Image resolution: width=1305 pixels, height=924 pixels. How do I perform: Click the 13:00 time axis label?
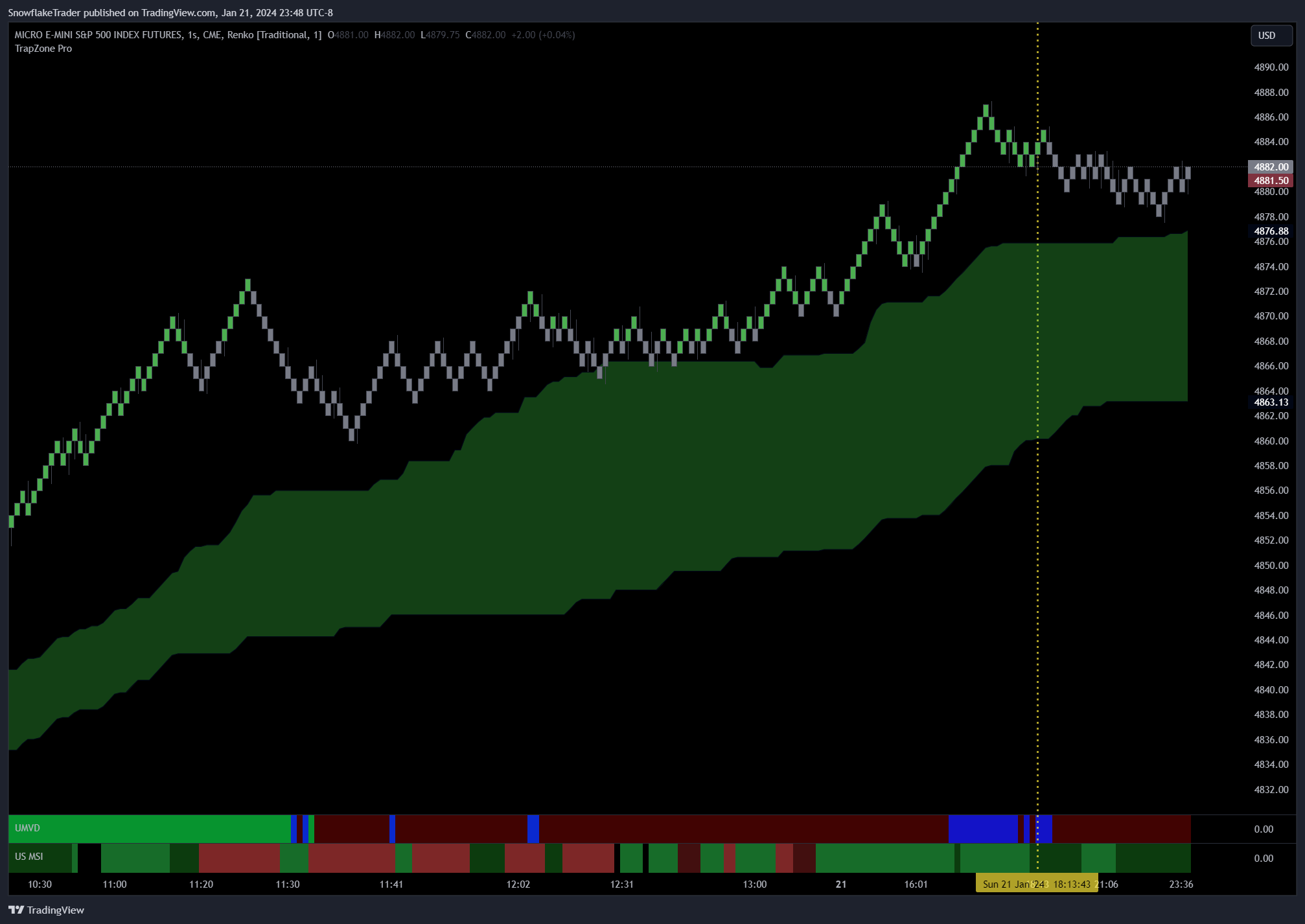(755, 884)
